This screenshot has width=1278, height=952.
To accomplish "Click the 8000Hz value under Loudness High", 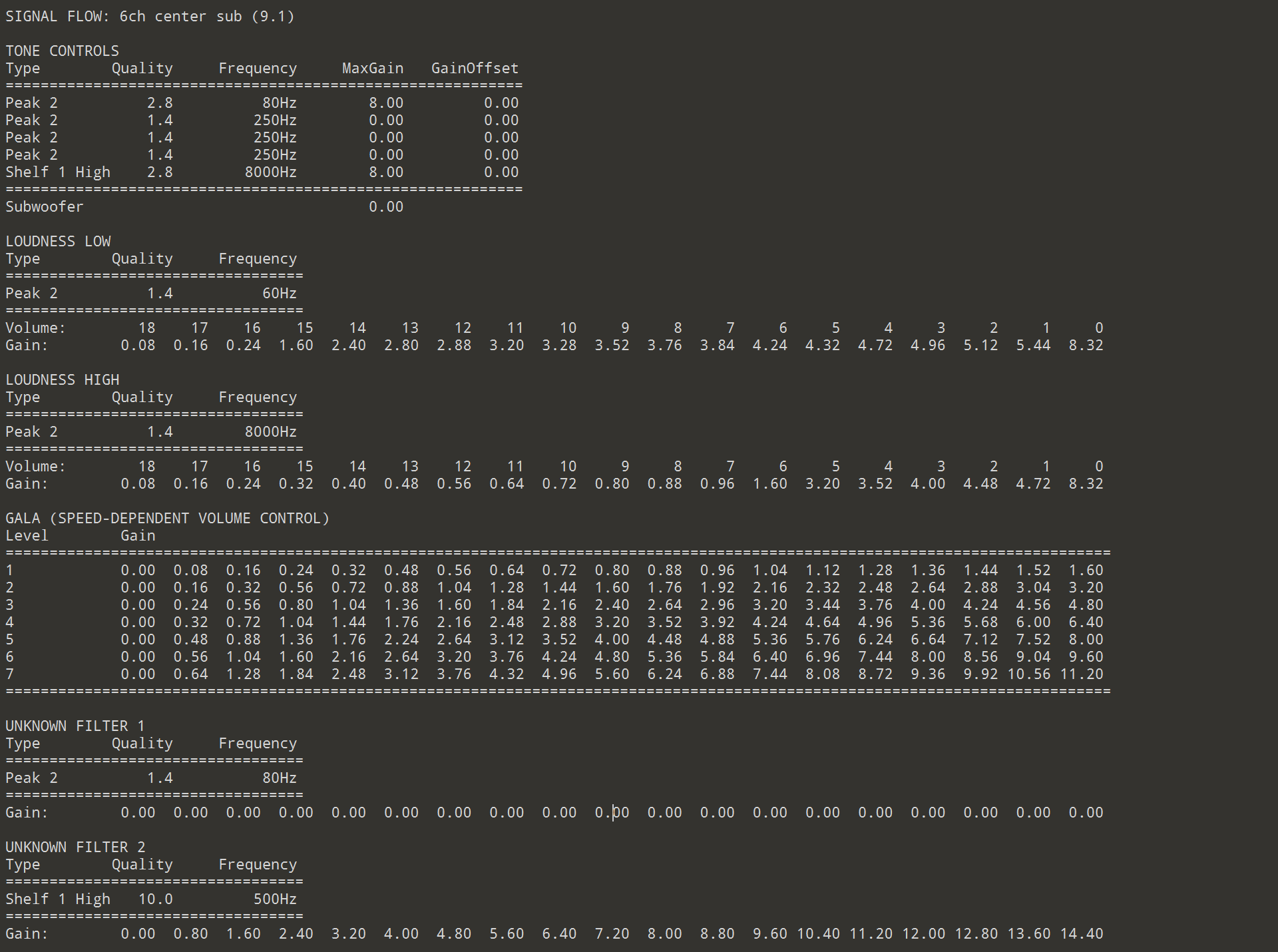I will pos(270,431).
